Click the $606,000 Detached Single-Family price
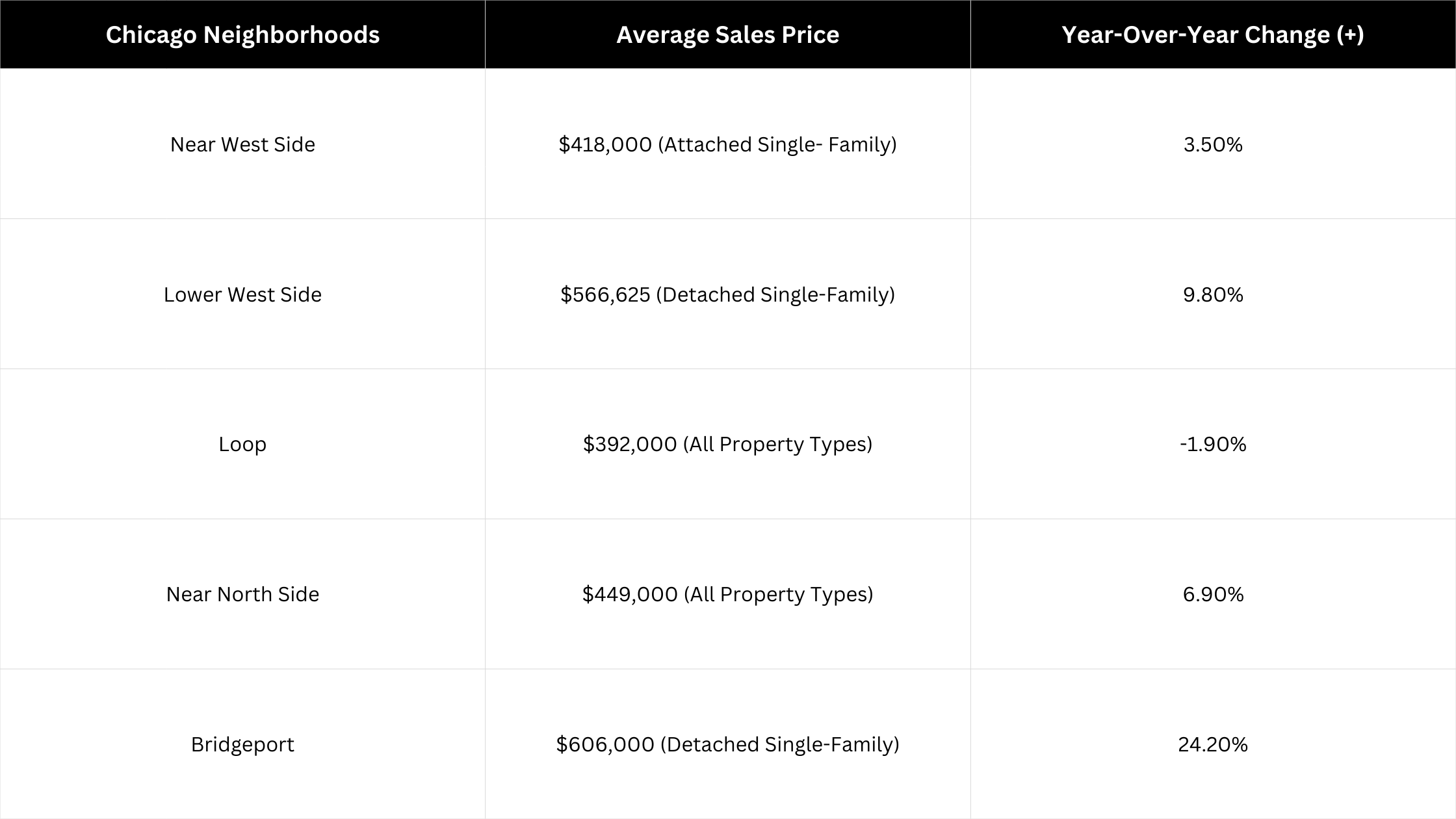The image size is (1456, 819). (728, 744)
